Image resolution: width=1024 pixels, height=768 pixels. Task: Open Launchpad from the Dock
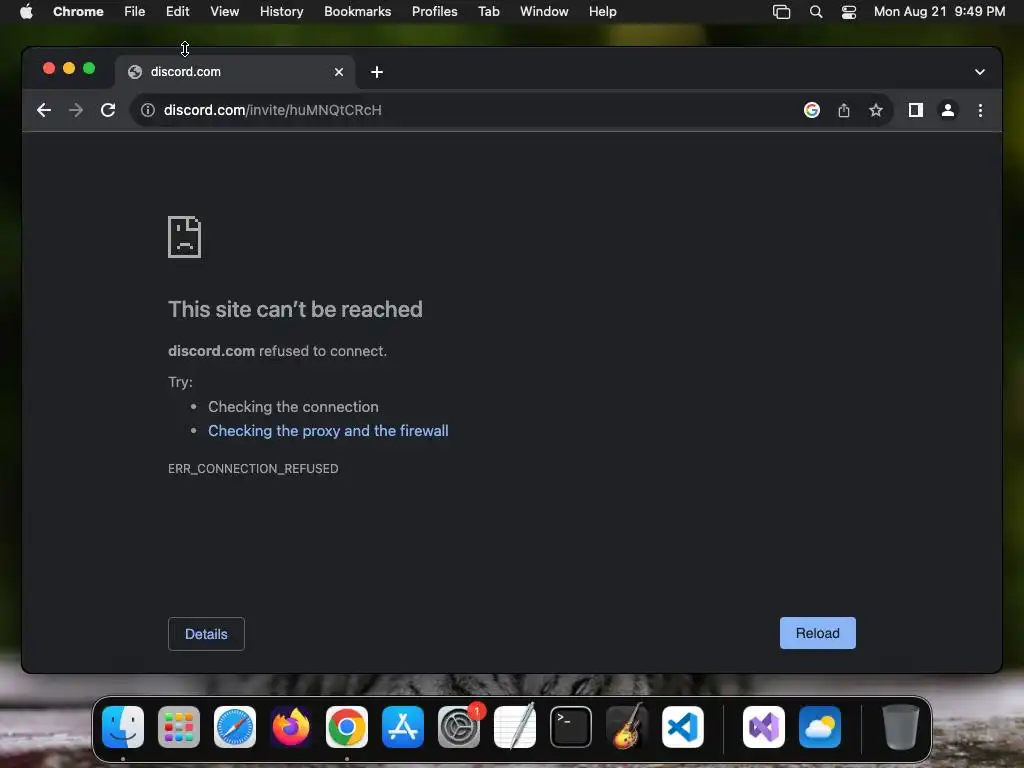point(179,727)
